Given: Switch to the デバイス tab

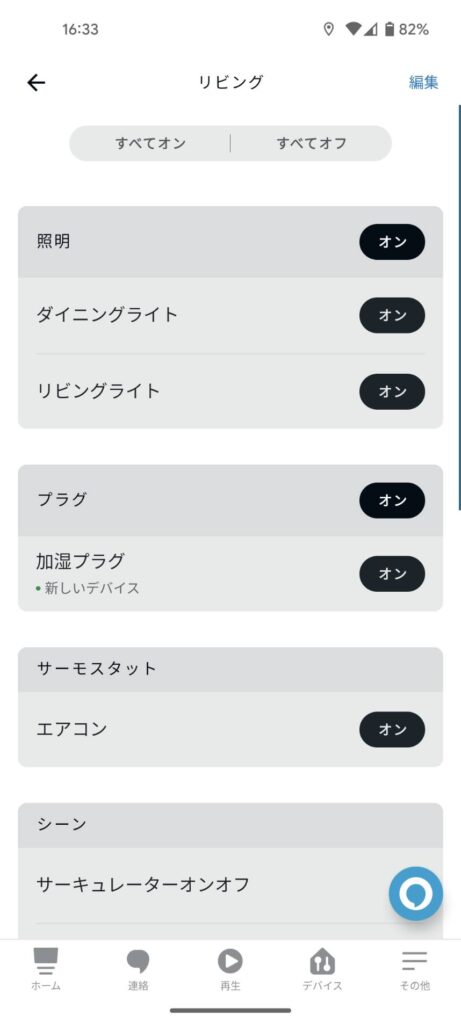Looking at the screenshot, I should tap(322, 970).
